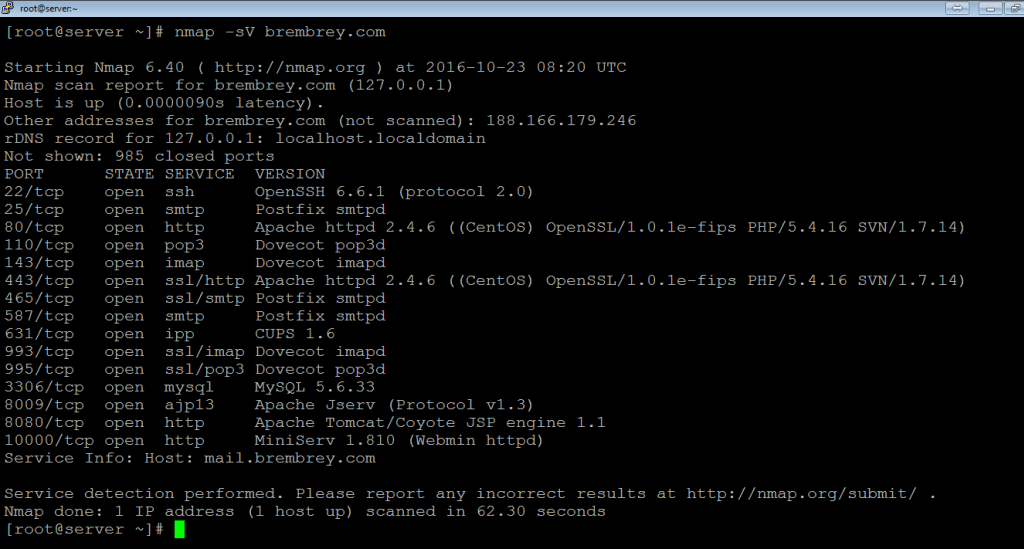Click the 10000/tcp port entry
1024x549 pixels.
[x=49, y=441]
